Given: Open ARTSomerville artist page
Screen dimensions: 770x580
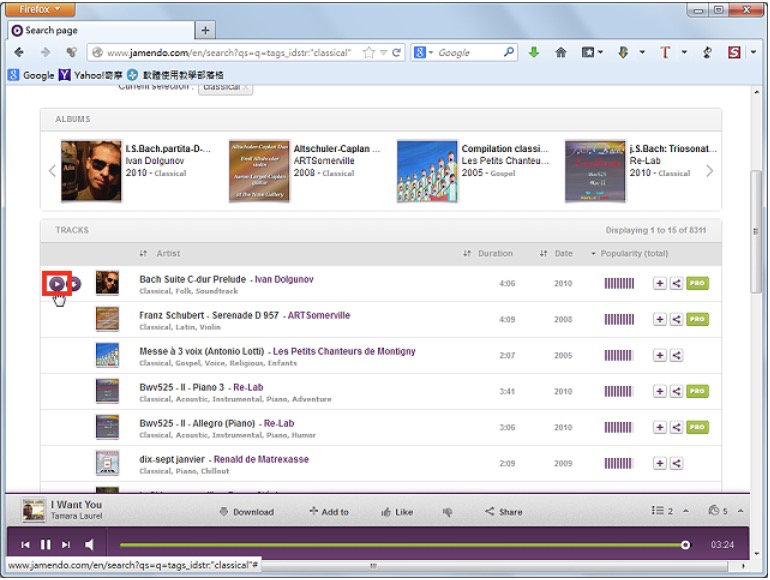Looking at the screenshot, I should click(x=319, y=315).
